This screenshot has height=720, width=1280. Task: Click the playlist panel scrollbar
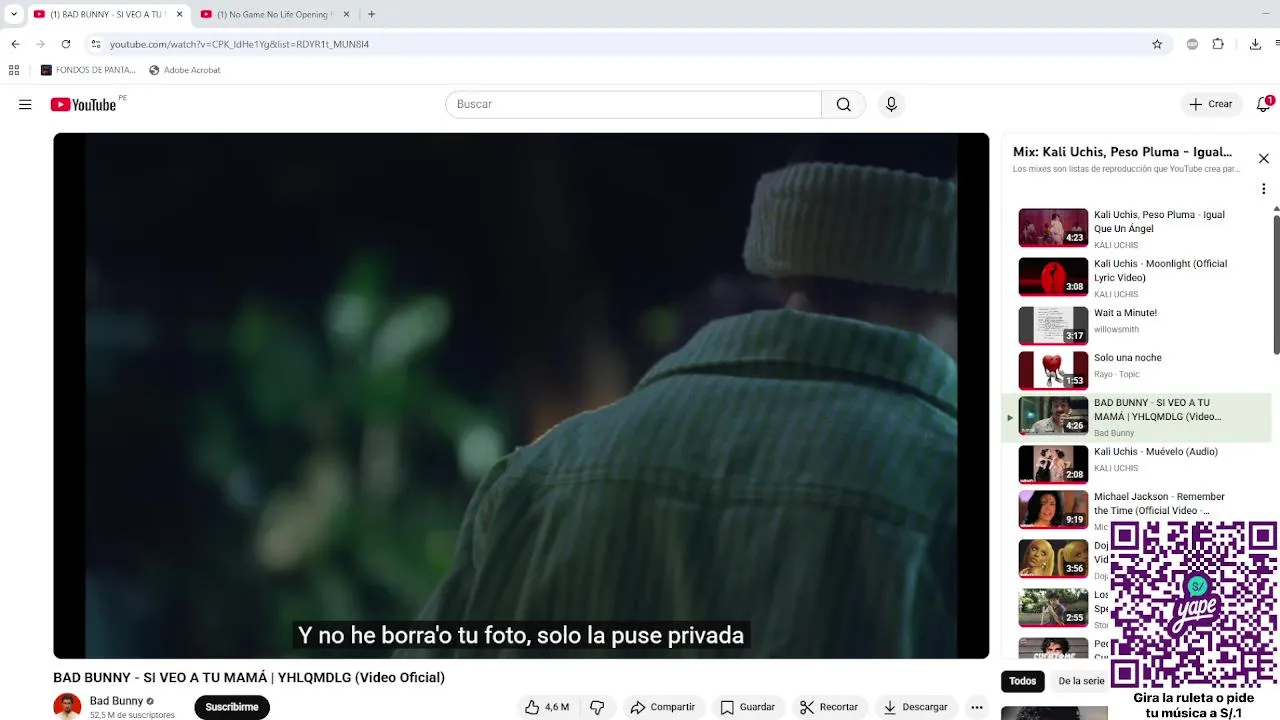tap(1276, 283)
